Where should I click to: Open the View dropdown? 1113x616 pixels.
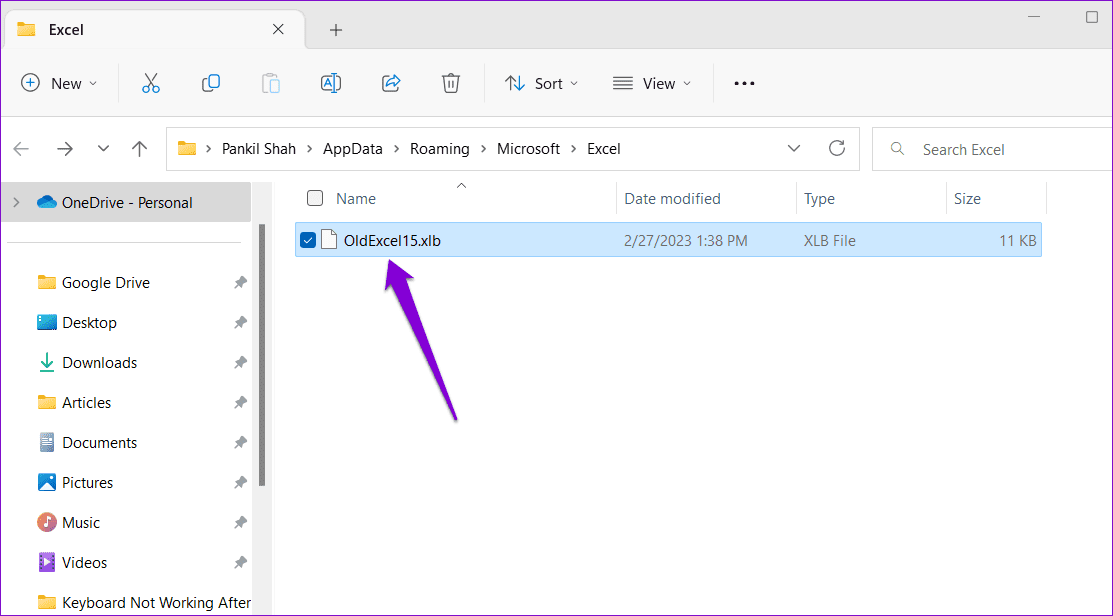pos(652,84)
